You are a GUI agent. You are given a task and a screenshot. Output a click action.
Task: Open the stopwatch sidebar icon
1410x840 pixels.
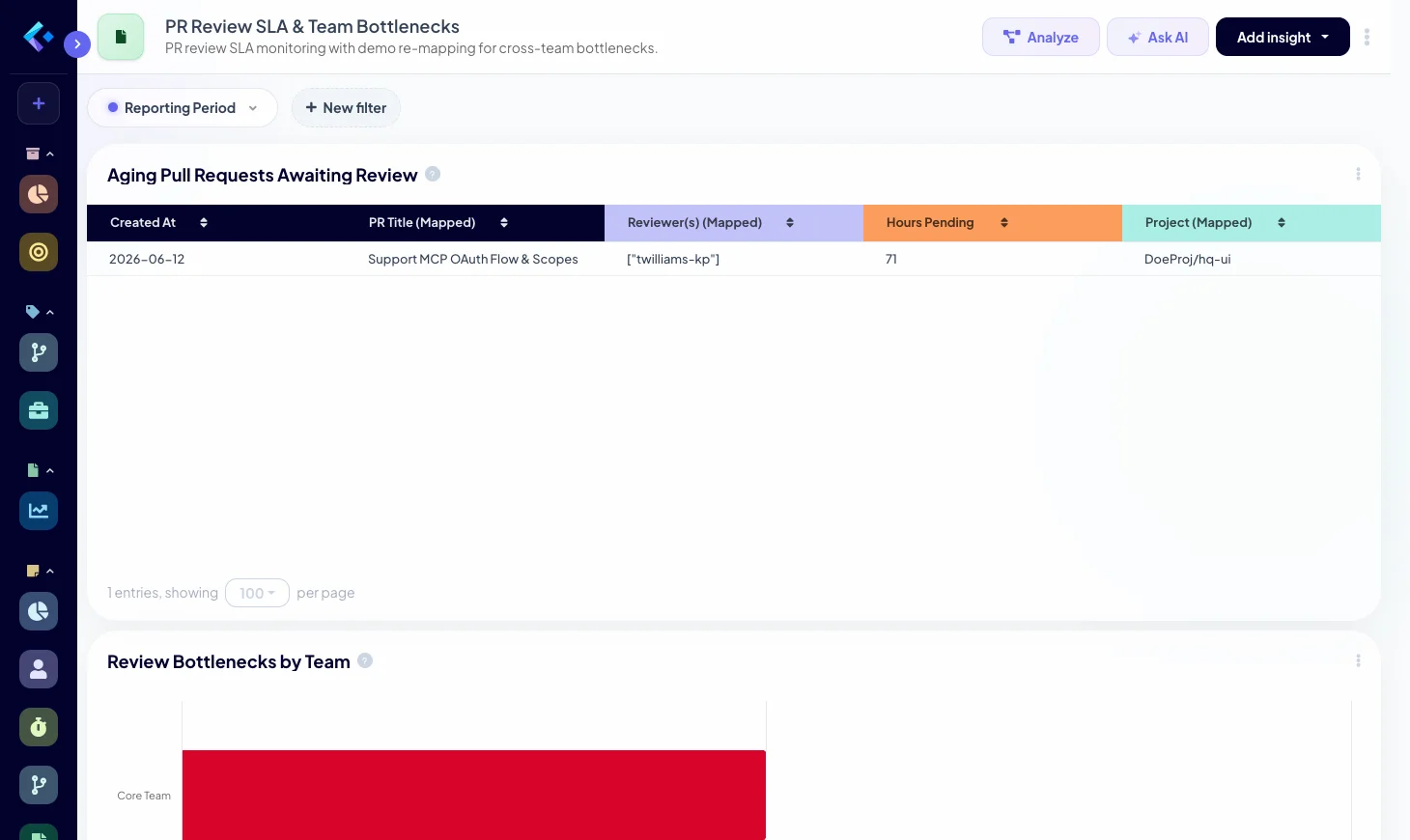(39, 727)
